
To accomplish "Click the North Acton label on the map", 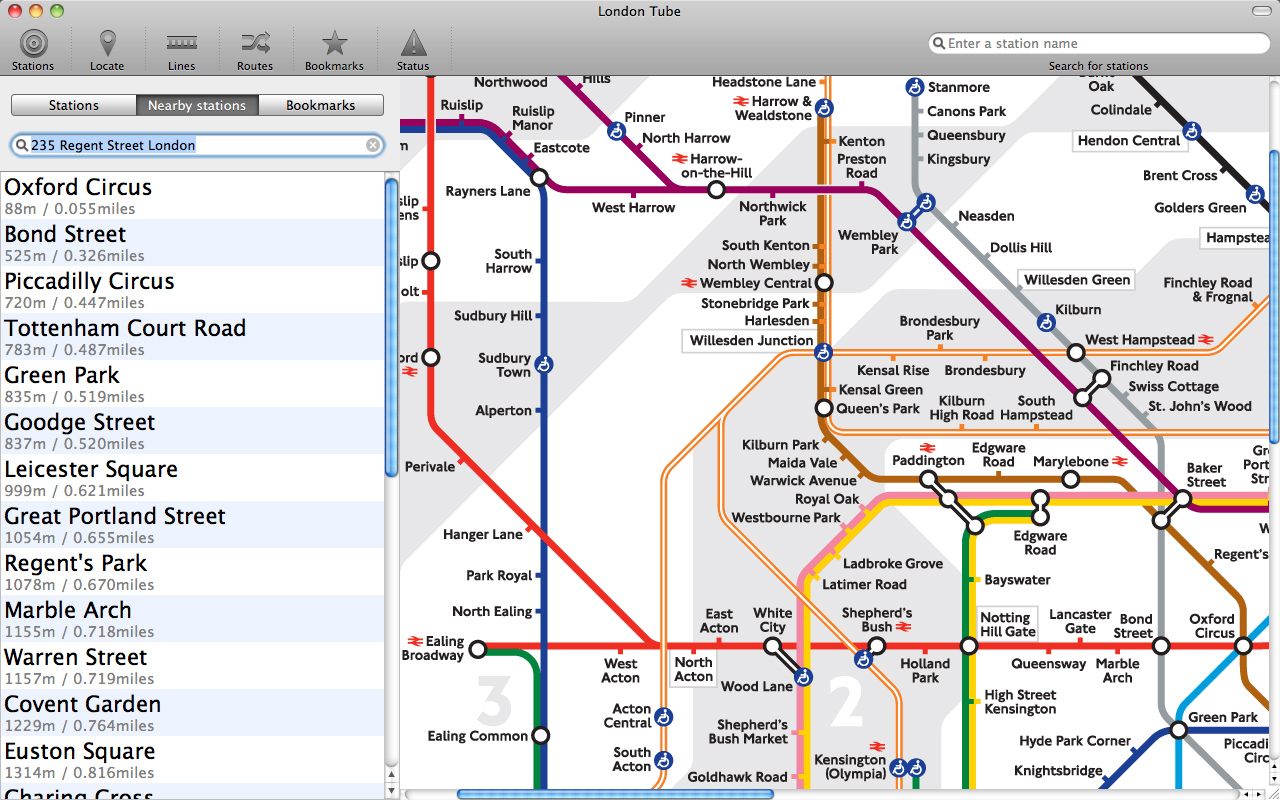I will tap(693, 669).
